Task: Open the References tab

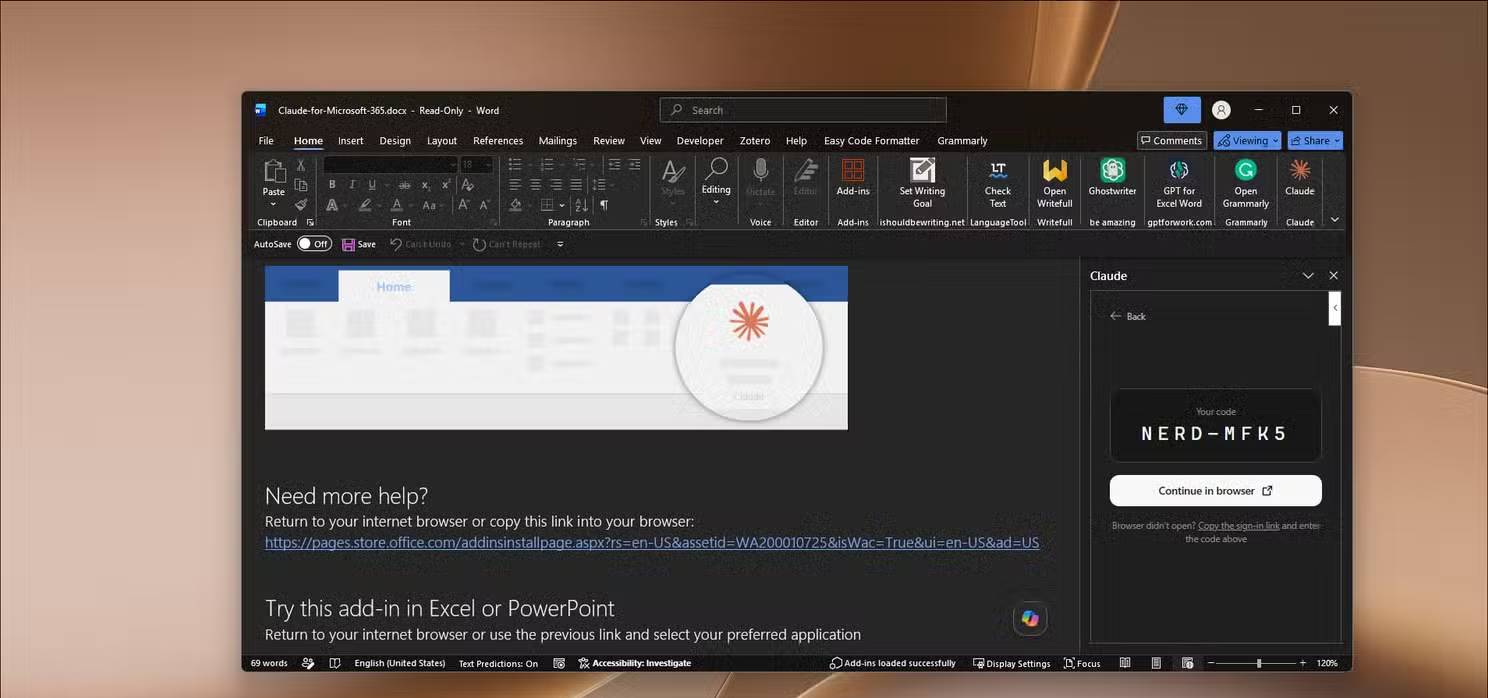Action: (x=498, y=141)
